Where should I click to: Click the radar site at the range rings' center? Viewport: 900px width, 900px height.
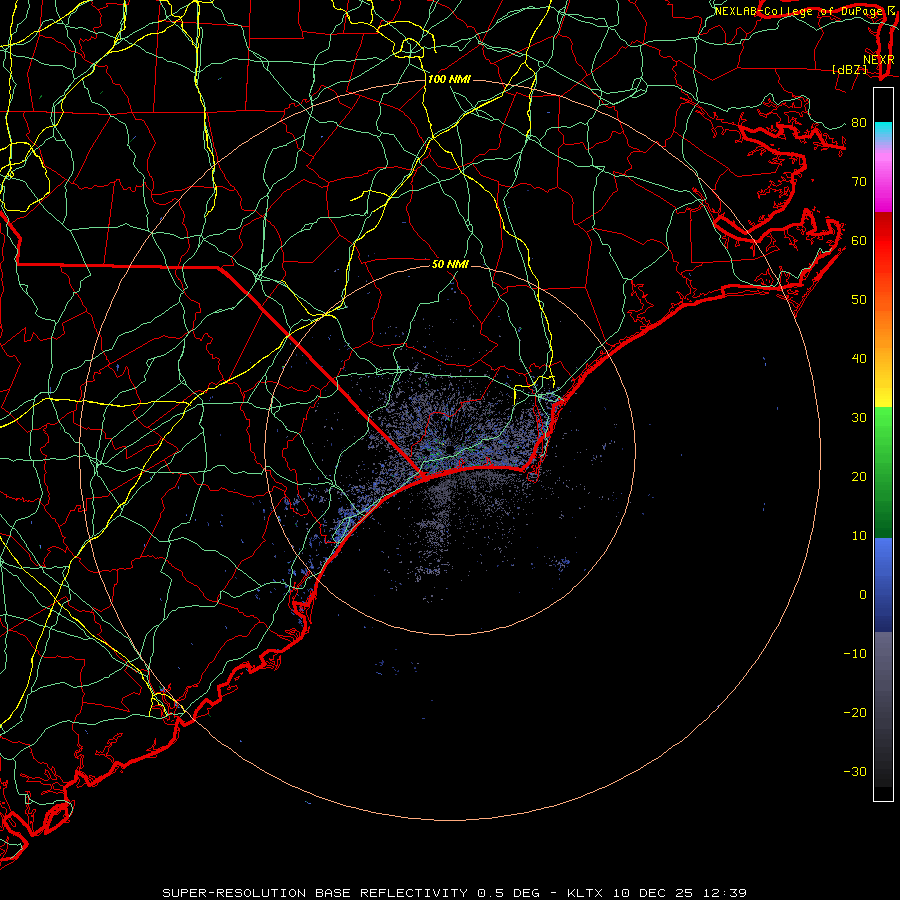[x=450, y=449]
